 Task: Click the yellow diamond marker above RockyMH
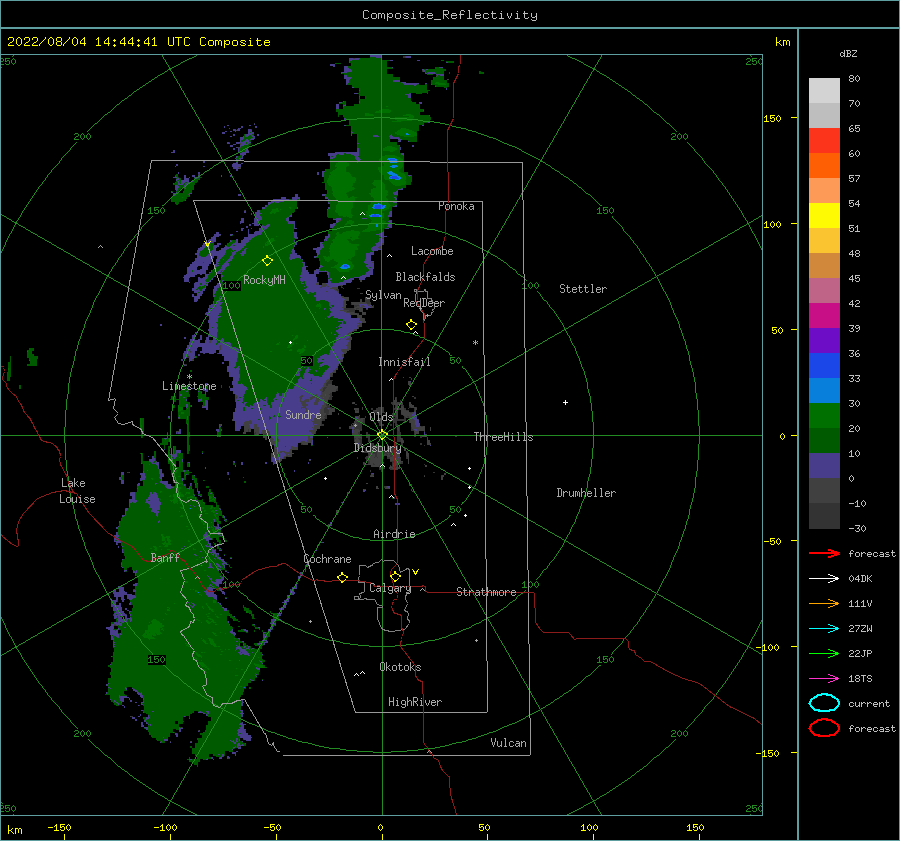click(267, 261)
